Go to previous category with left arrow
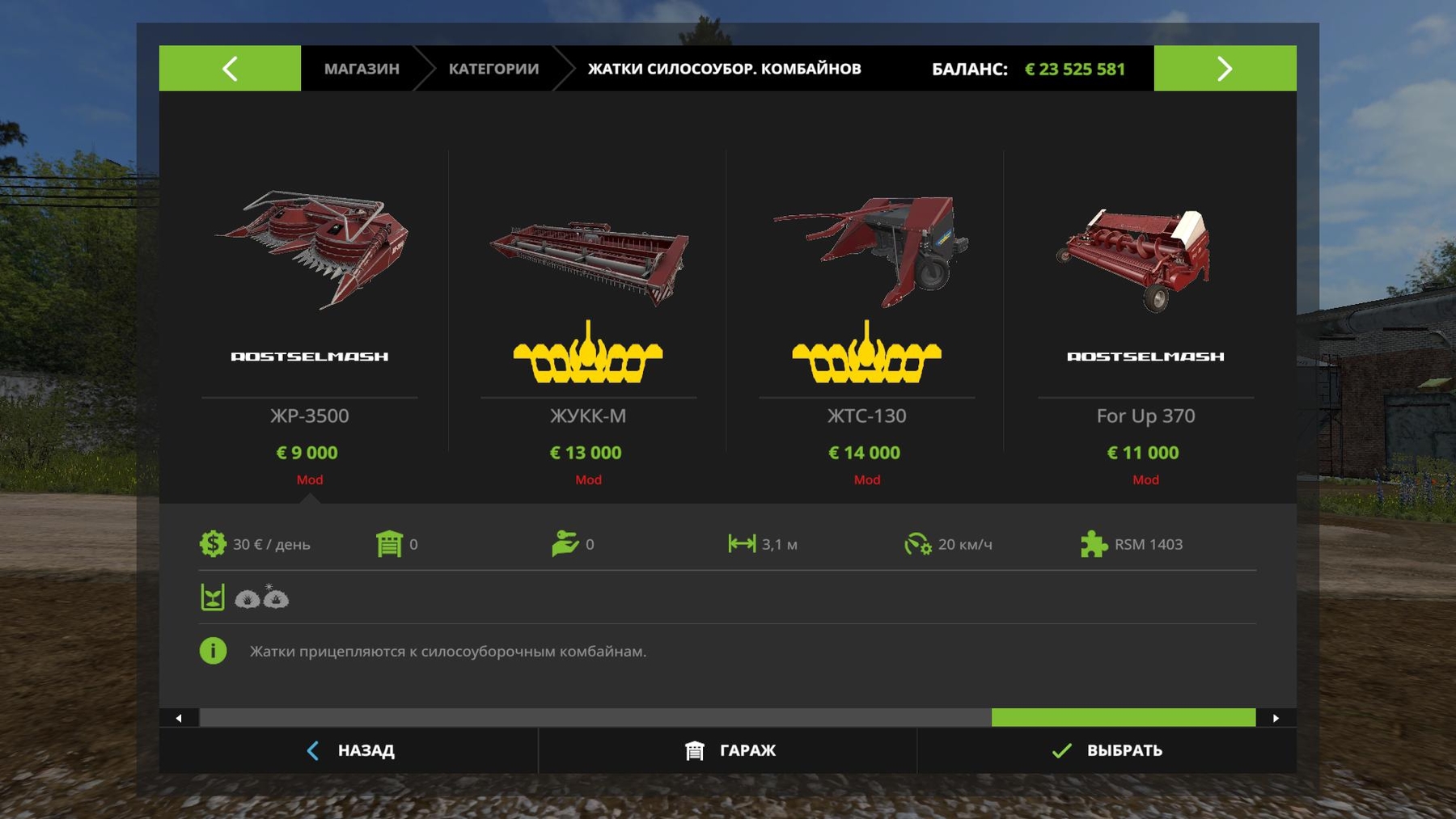Image resolution: width=1456 pixels, height=819 pixels. pyautogui.click(x=230, y=69)
